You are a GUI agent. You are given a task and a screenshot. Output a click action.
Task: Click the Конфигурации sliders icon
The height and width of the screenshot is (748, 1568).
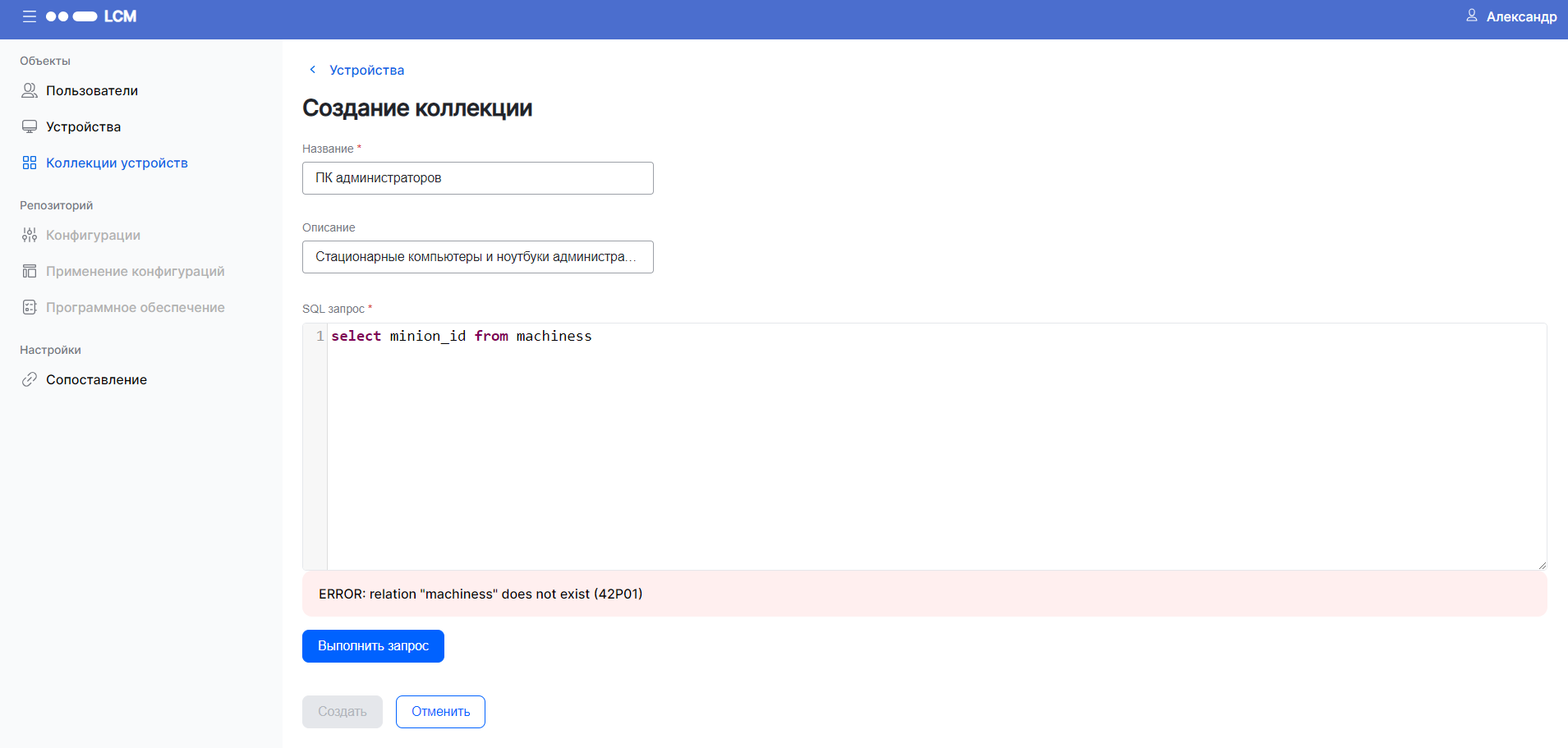coord(30,235)
